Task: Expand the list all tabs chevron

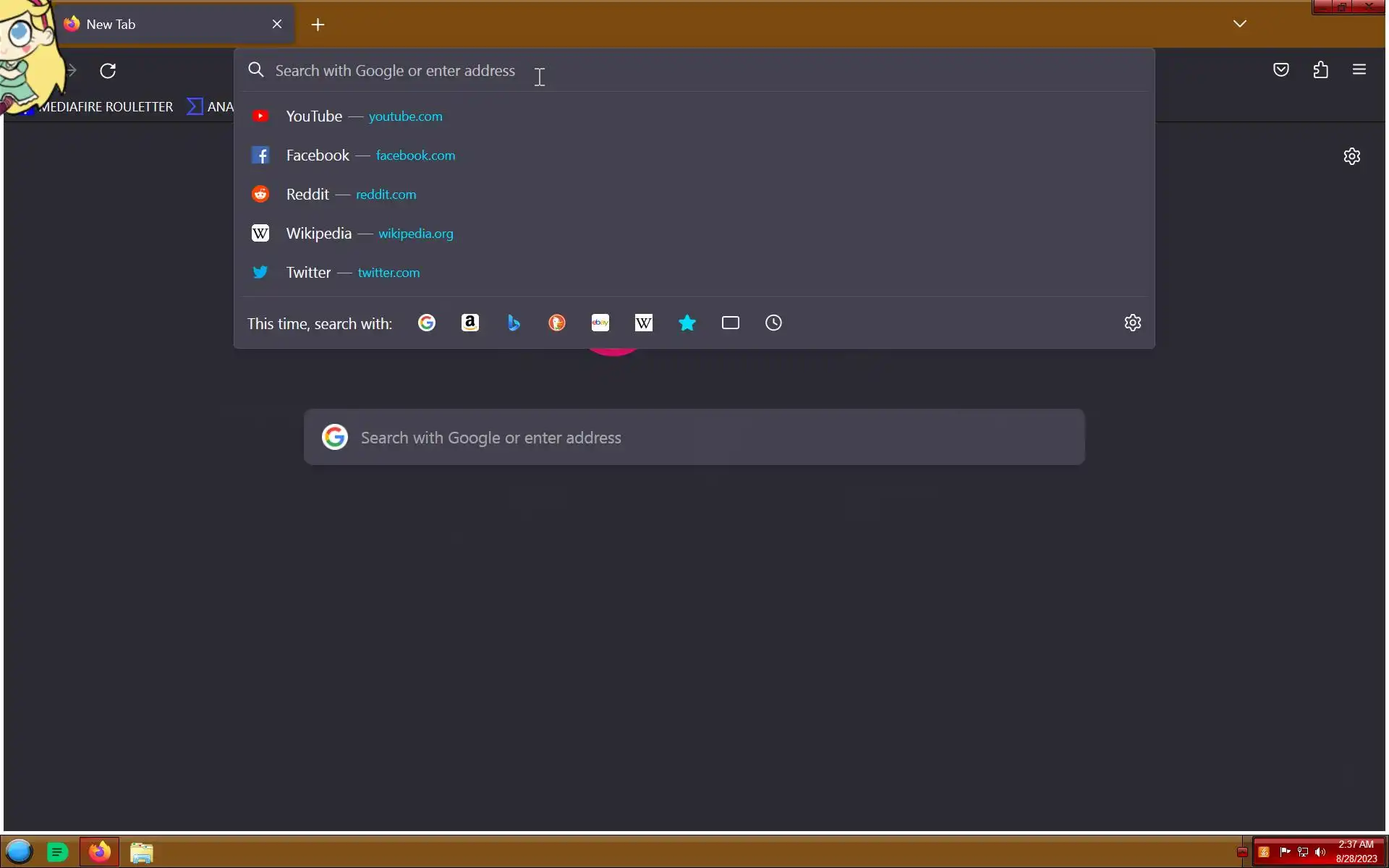Action: (1240, 24)
